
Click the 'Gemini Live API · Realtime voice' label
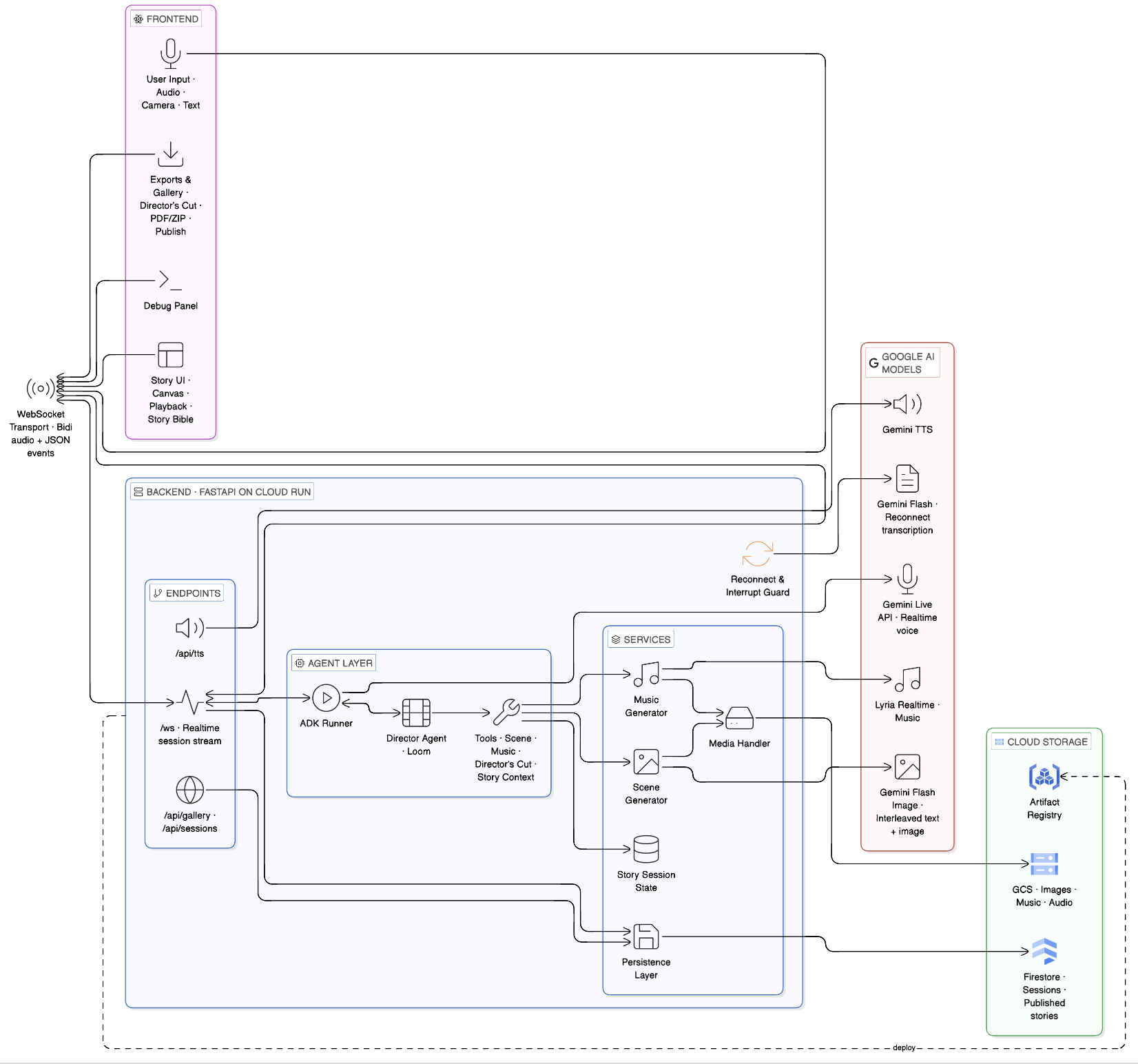point(907,617)
